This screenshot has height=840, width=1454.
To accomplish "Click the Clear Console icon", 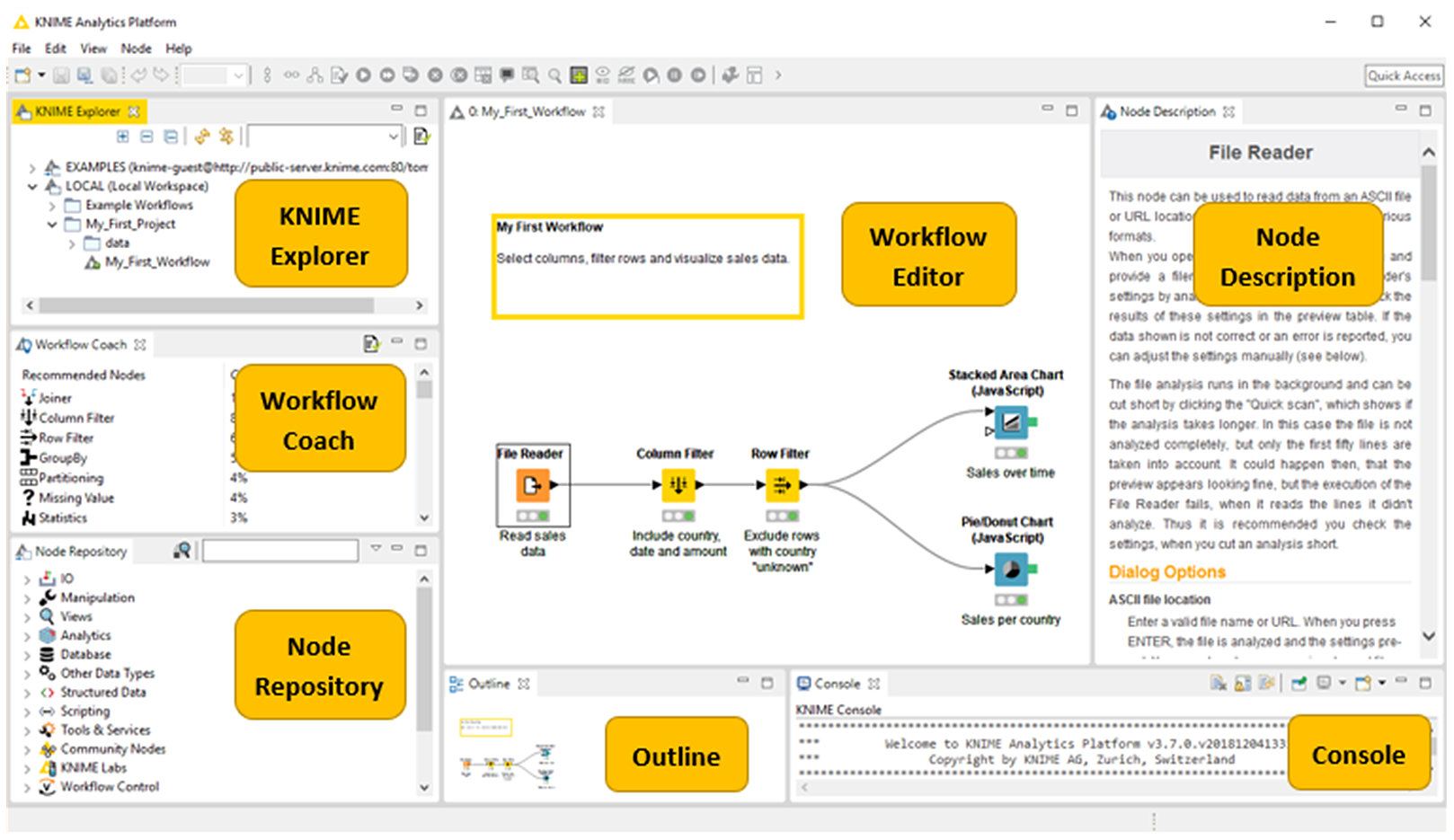I will tap(1219, 683).
